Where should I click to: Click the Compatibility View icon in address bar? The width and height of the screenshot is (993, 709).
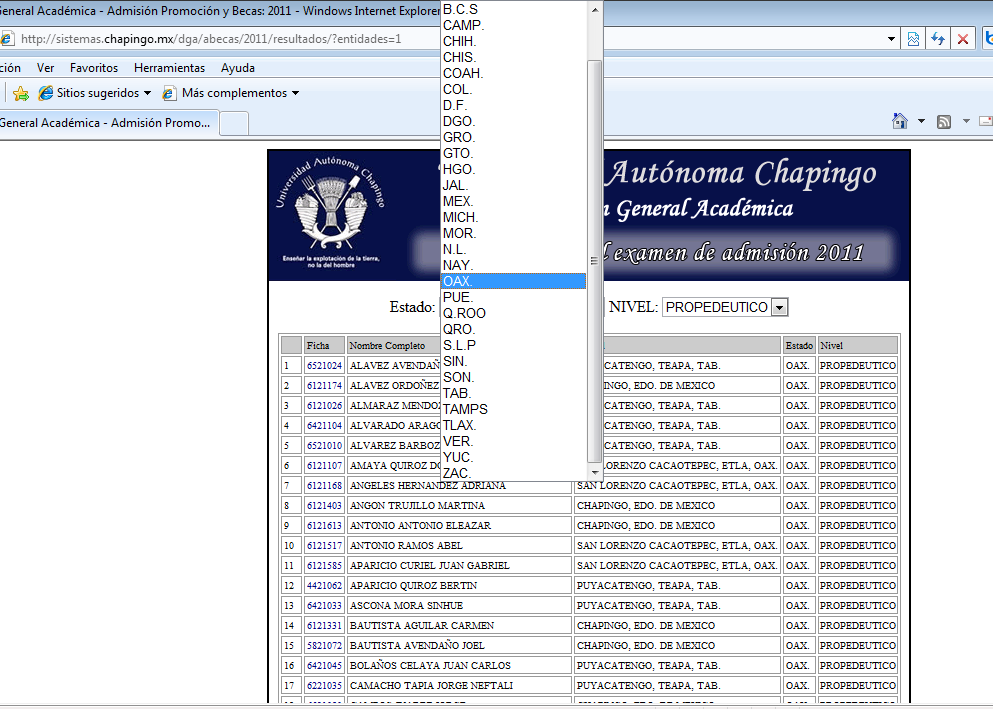click(x=913, y=39)
